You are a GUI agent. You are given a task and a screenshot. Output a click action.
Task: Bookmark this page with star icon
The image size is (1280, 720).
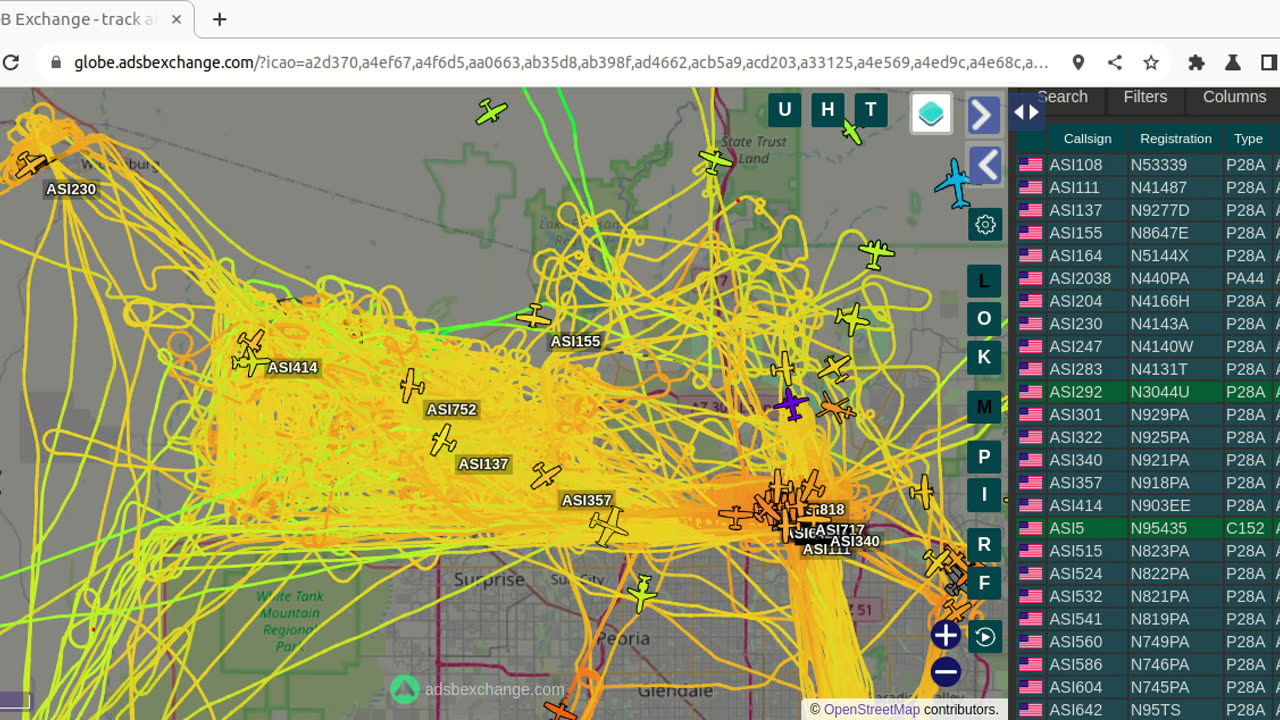coord(1151,62)
